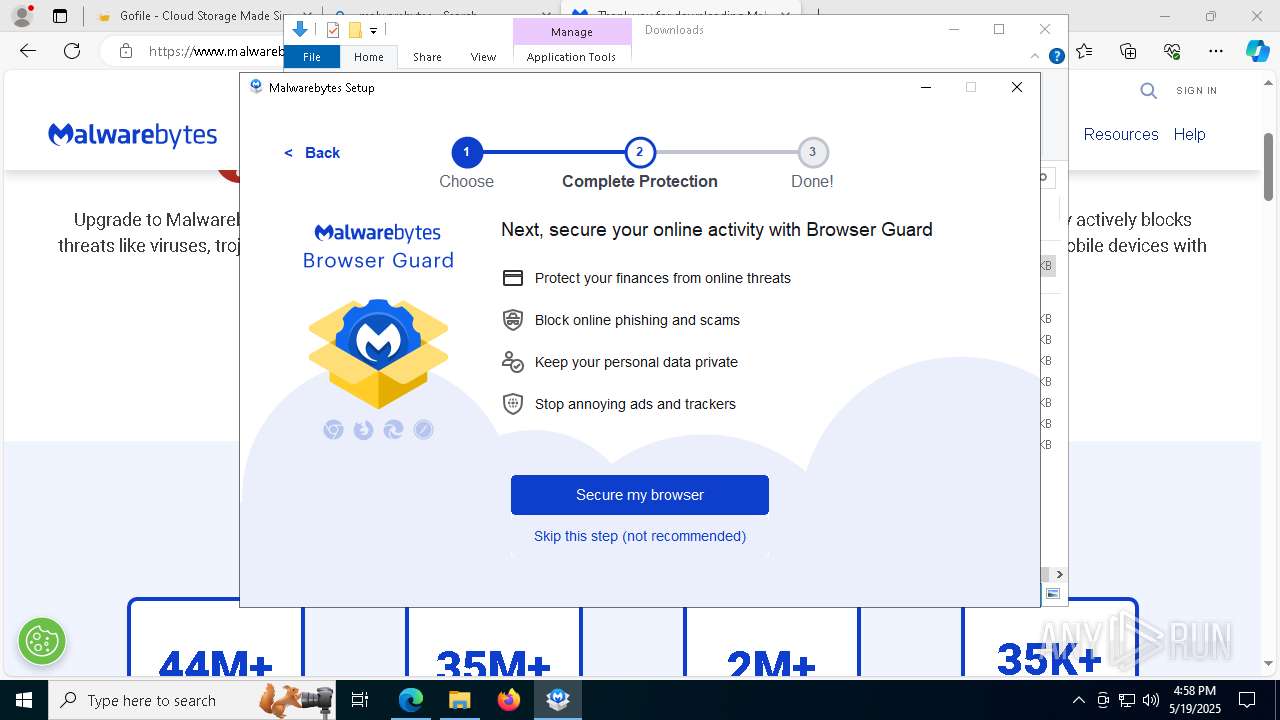1280x720 pixels.
Task: Maximize the Downloads Explorer window
Action: pos(999,29)
